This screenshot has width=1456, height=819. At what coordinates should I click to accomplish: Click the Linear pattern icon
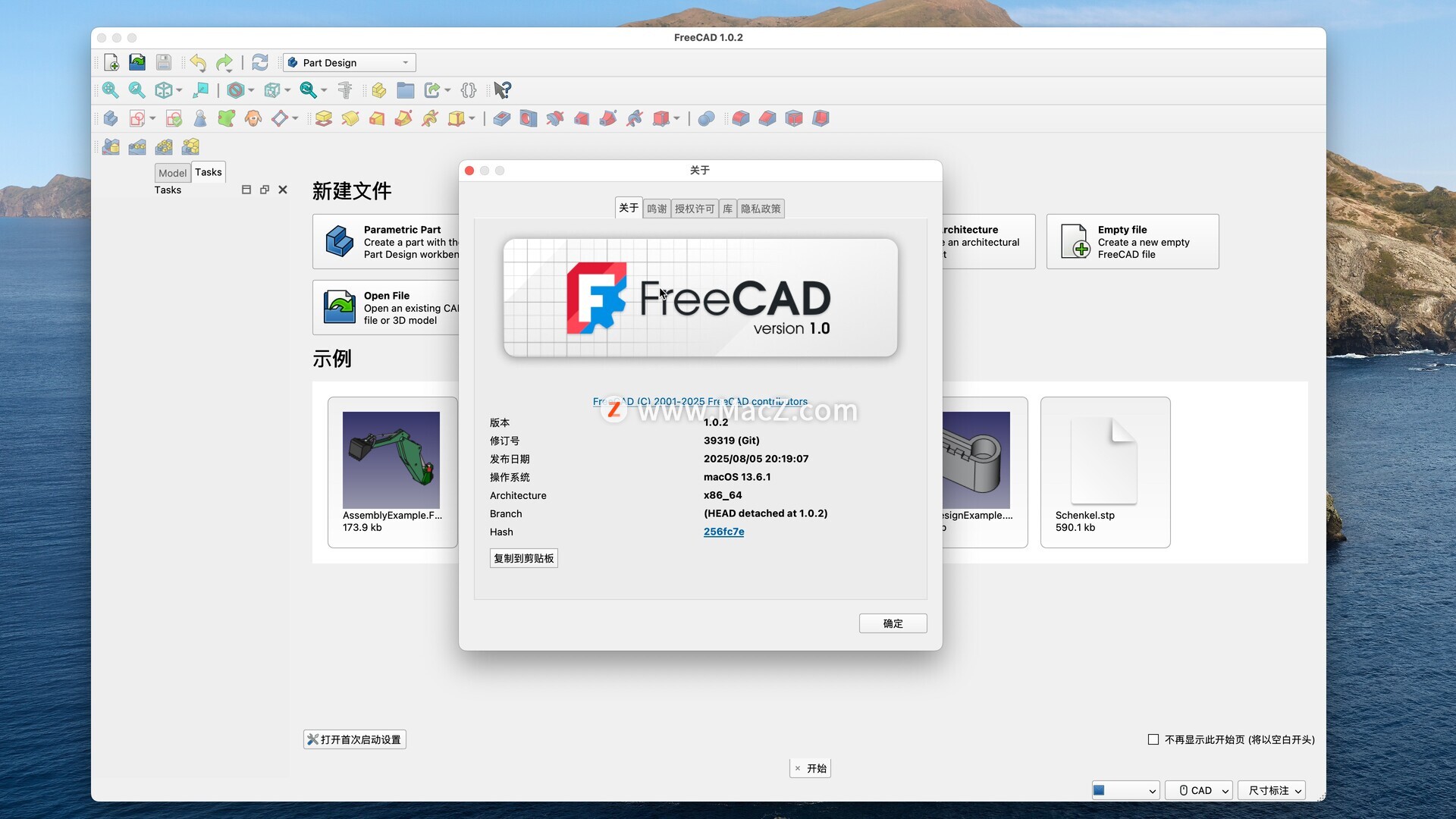pos(137,146)
